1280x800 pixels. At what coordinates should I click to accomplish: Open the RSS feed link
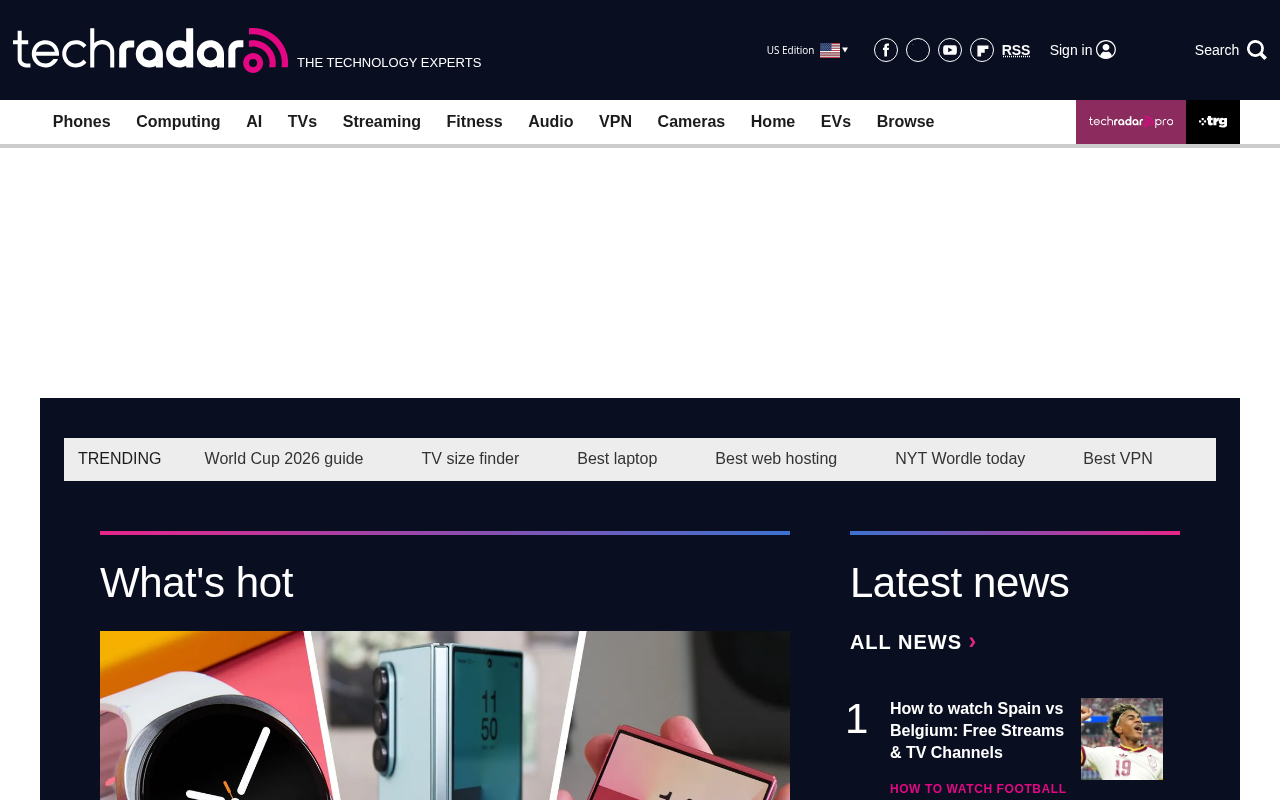[x=1016, y=50]
